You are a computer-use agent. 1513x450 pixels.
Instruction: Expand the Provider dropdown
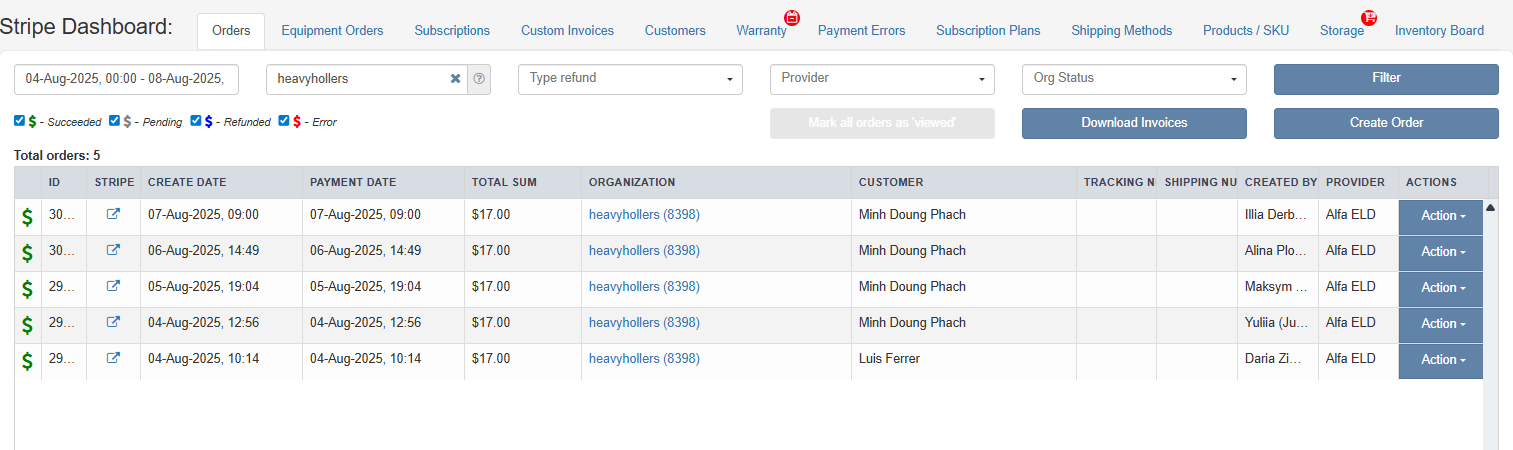pyautogui.click(x=882, y=79)
